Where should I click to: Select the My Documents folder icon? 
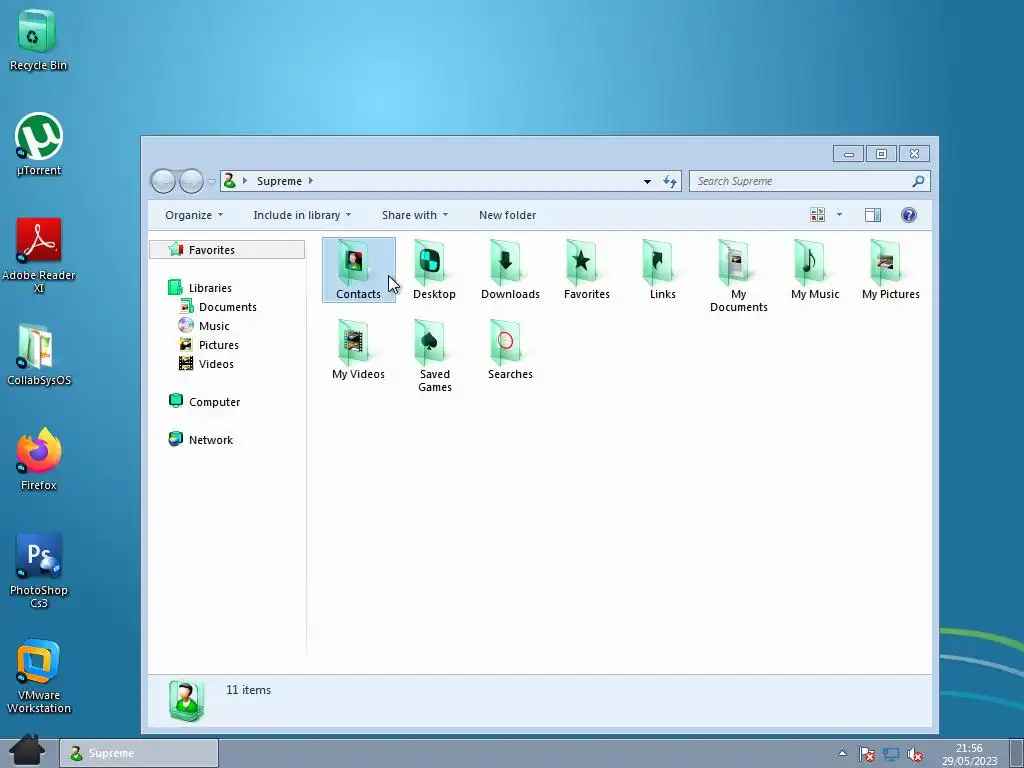pyautogui.click(x=739, y=276)
